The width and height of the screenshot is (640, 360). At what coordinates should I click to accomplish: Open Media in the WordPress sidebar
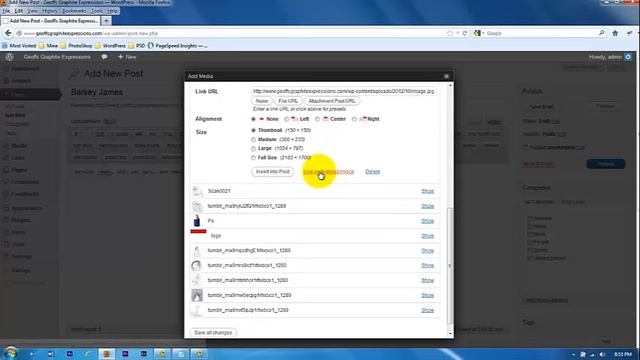(19, 146)
